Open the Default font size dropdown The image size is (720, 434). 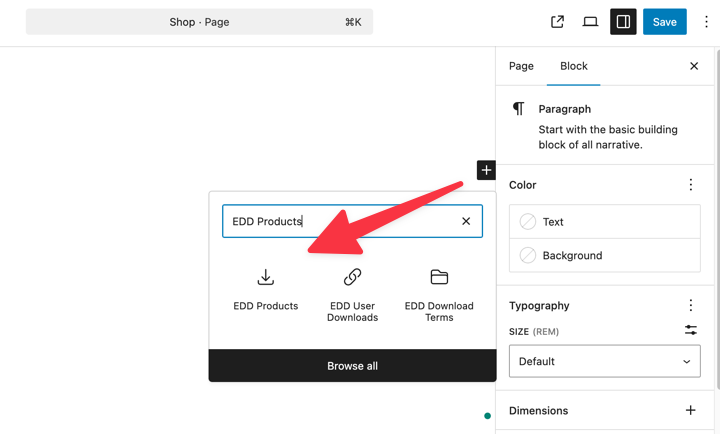[605, 361]
